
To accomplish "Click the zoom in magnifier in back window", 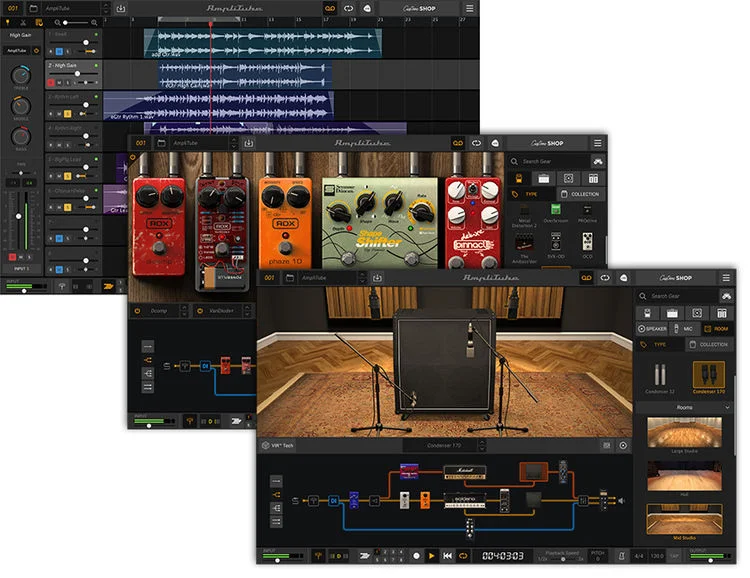I will click(x=94, y=22).
